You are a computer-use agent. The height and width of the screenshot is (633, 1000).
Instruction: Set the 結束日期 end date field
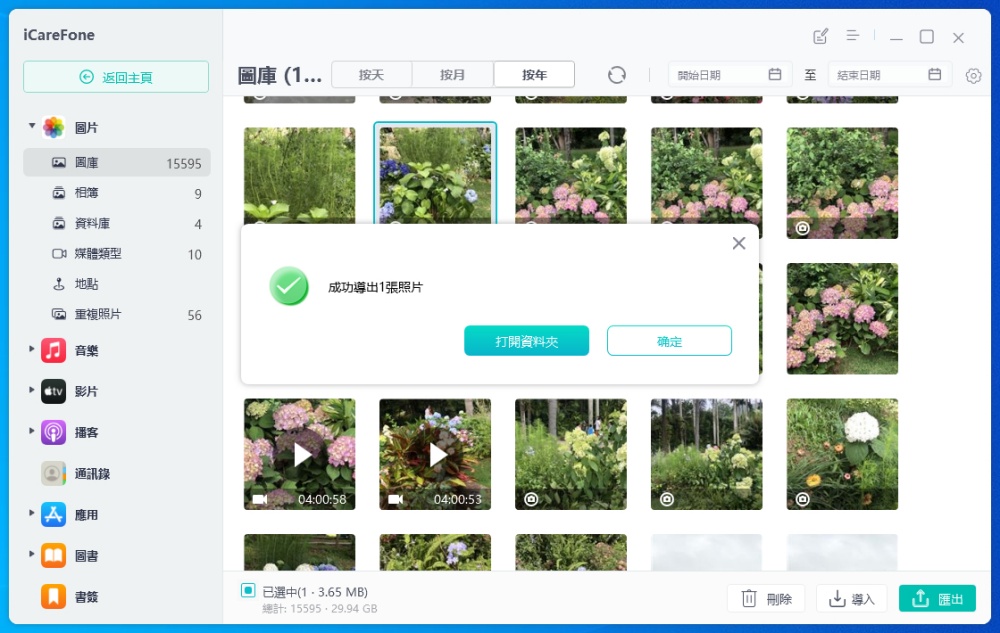point(890,75)
